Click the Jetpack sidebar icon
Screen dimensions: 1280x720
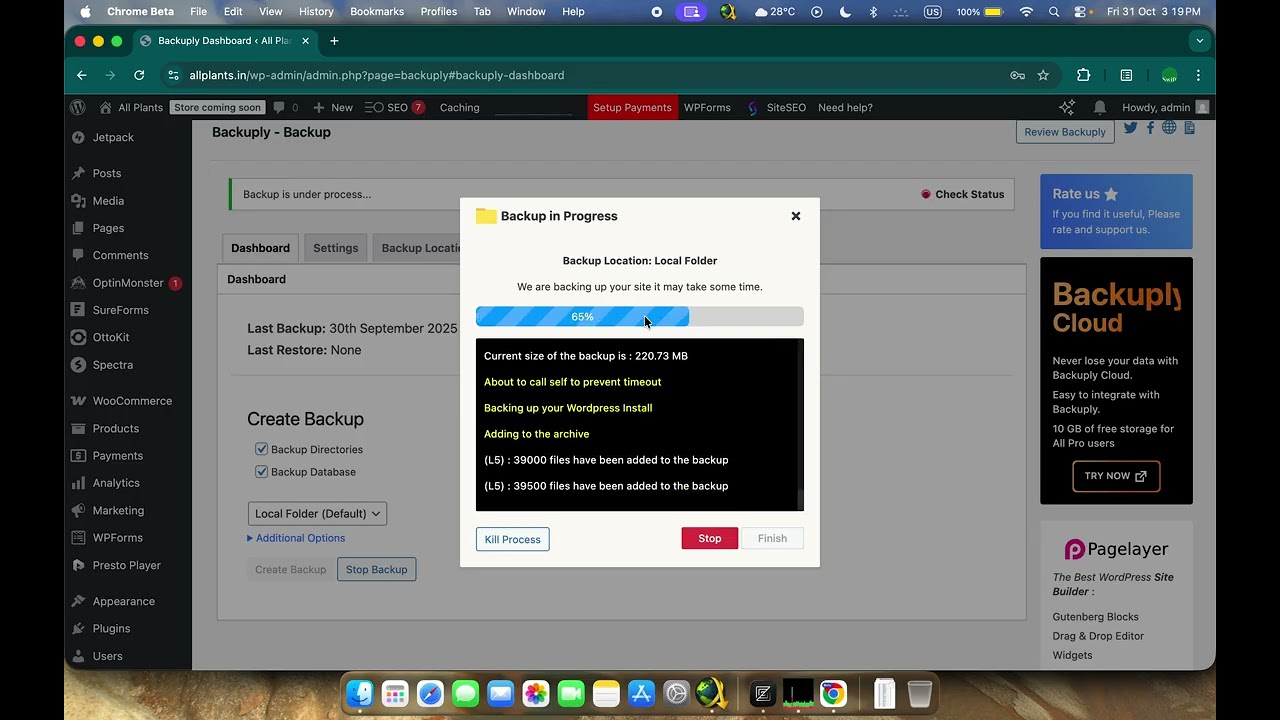pyautogui.click(x=78, y=137)
